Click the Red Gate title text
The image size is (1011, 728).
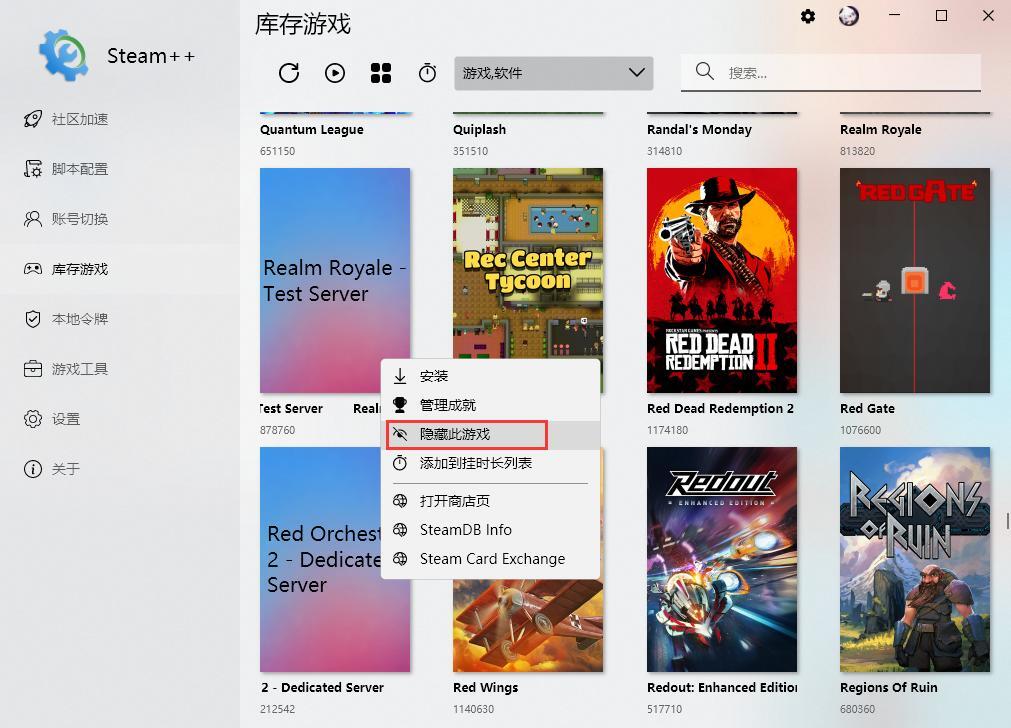[867, 408]
